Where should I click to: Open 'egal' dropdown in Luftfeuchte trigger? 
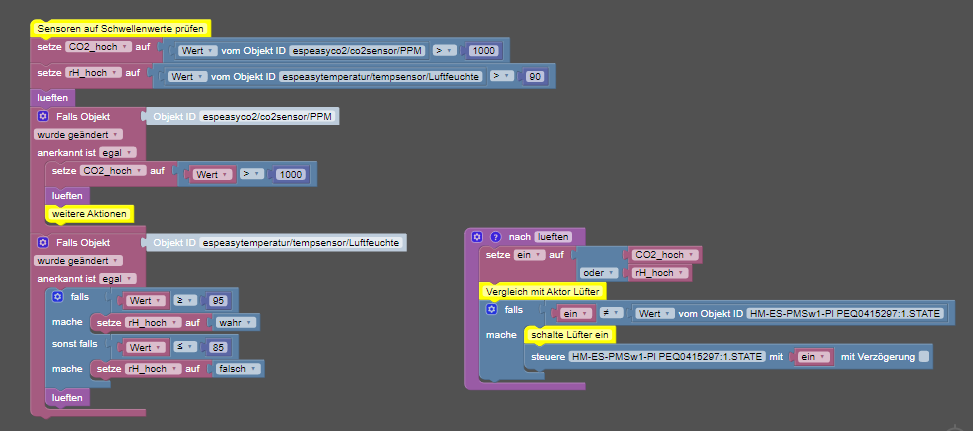pyautogui.click(x=118, y=278)
